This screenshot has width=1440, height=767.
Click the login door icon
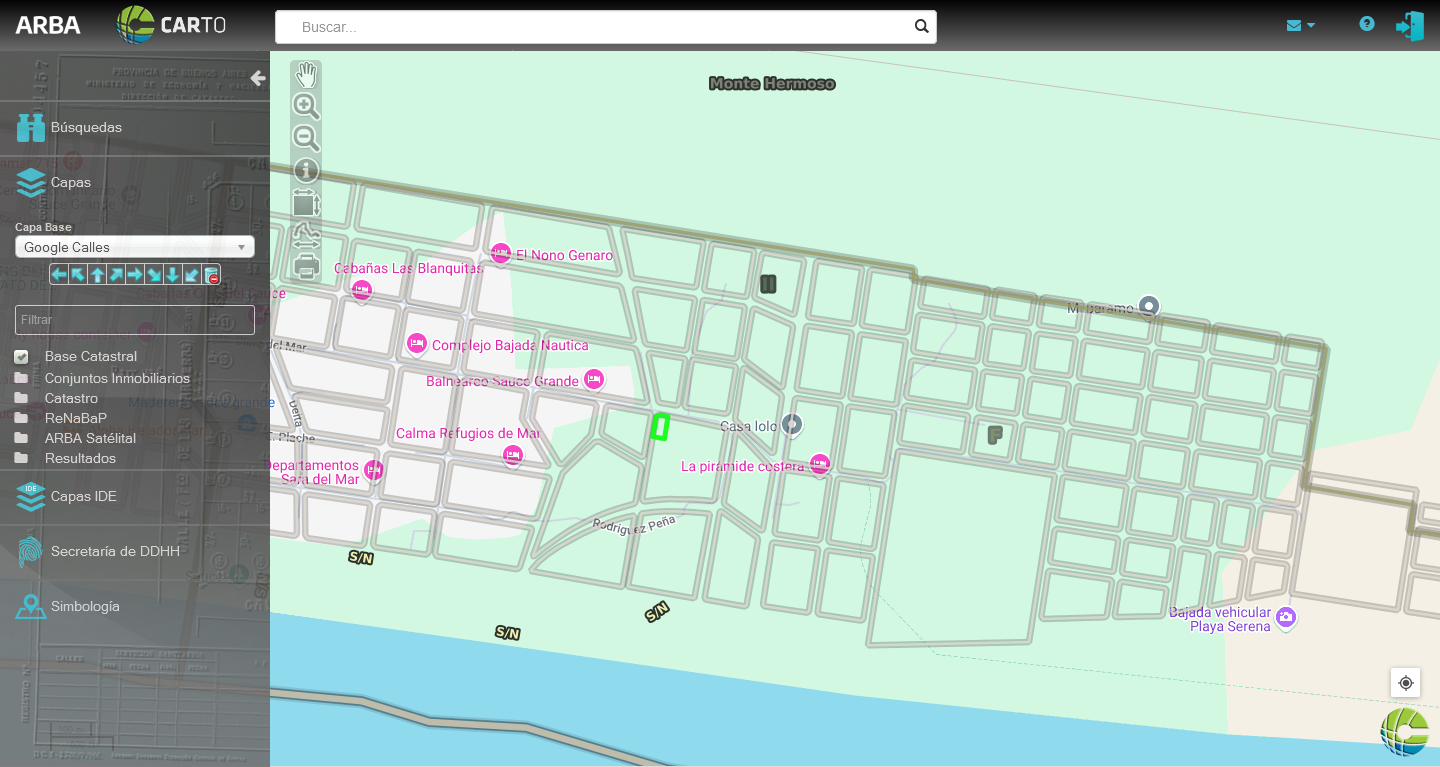[x=1410, y=26]
